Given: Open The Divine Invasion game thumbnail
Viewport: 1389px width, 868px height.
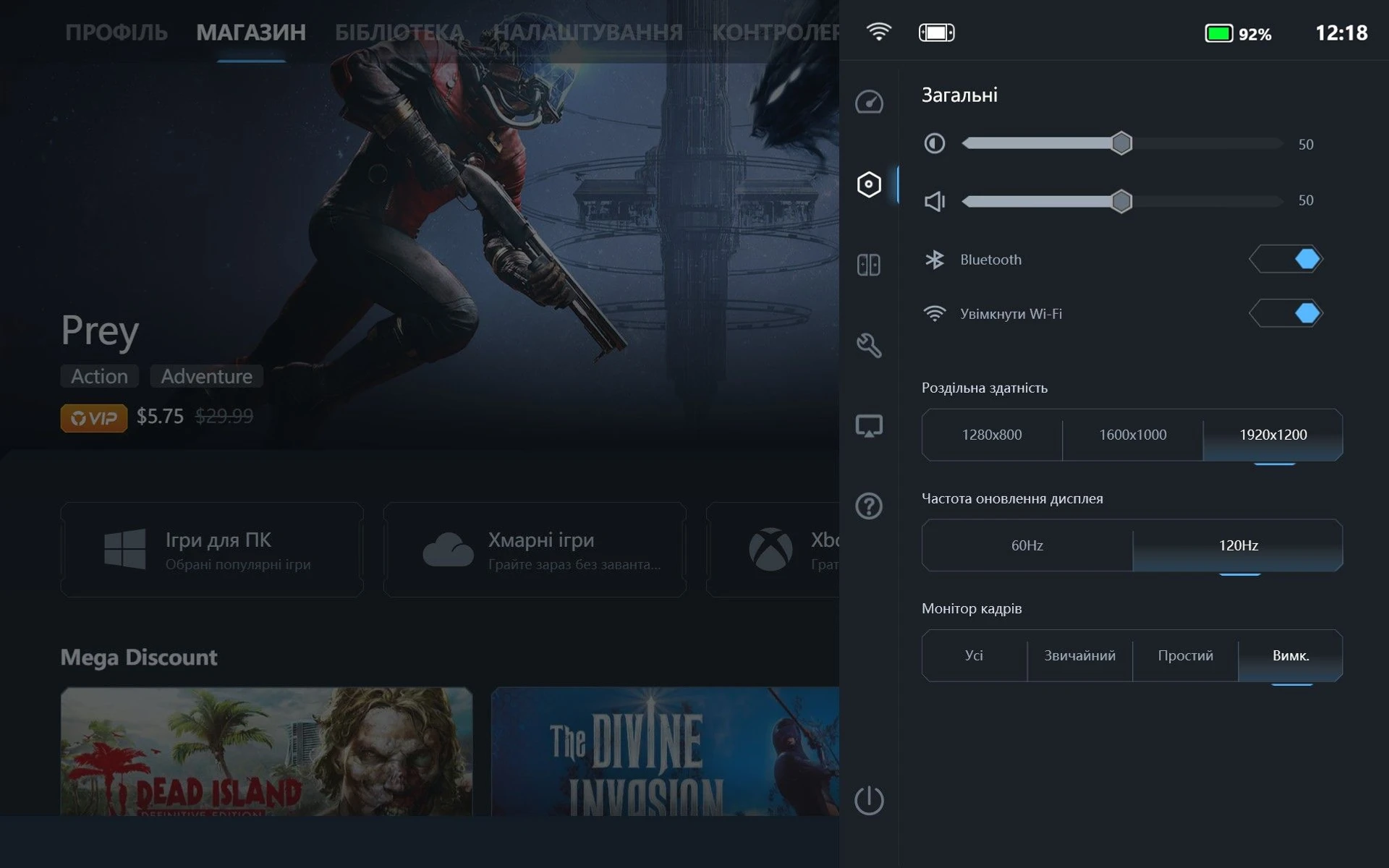Looking at the screenshot, I should pyautogui.click(x=665, y=752).
